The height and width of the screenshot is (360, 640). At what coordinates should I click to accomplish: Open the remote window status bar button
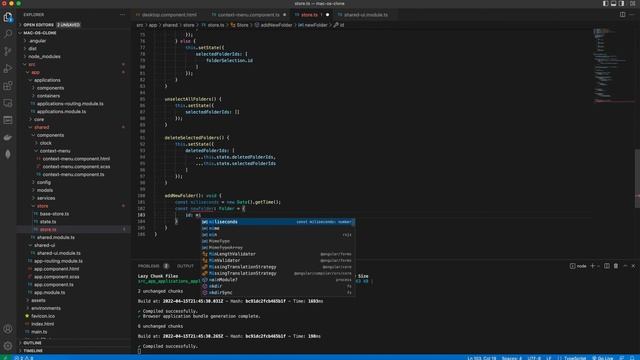(5, 358)
